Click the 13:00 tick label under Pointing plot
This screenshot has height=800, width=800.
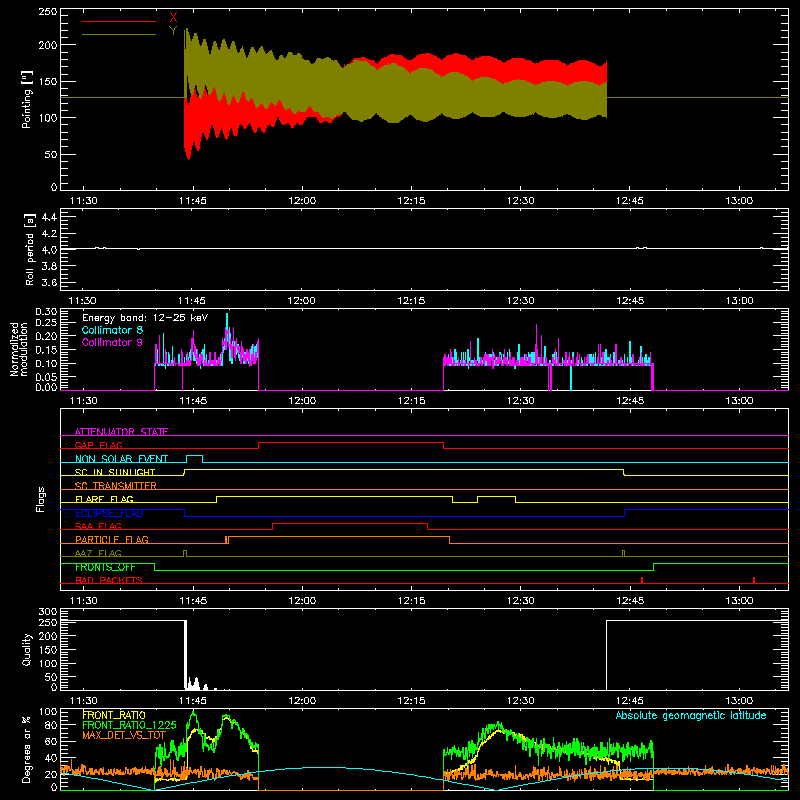click(739, 201)
